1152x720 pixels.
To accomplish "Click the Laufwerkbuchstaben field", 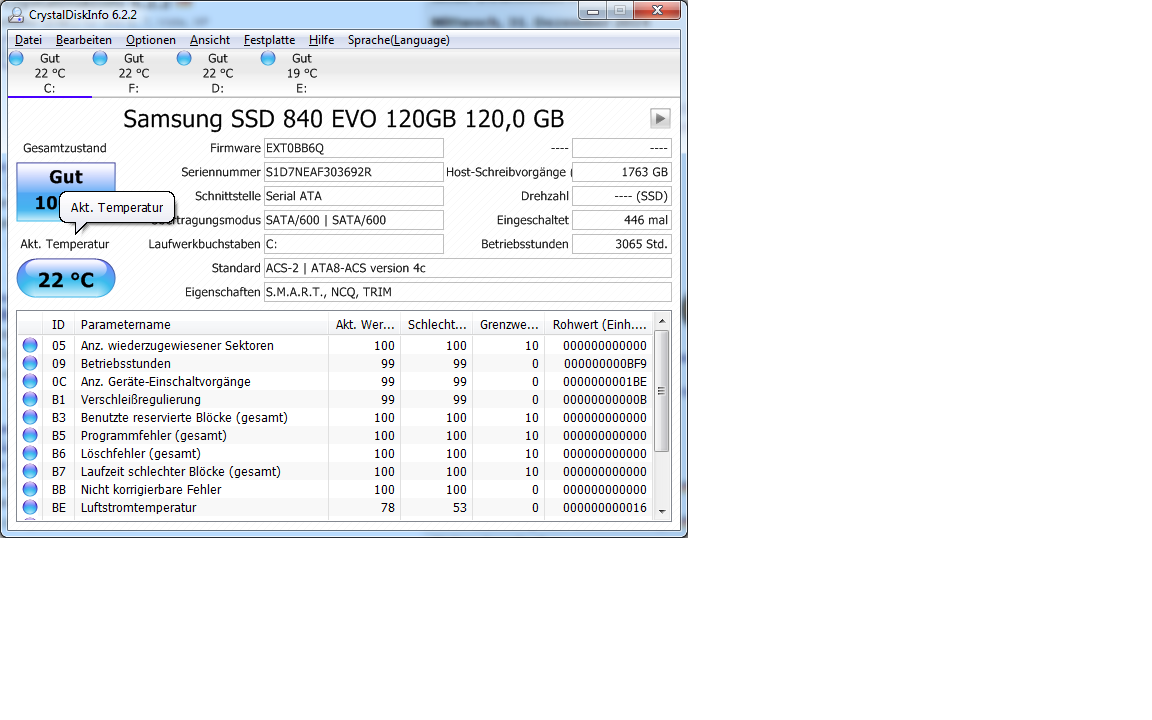I will 353,244.
